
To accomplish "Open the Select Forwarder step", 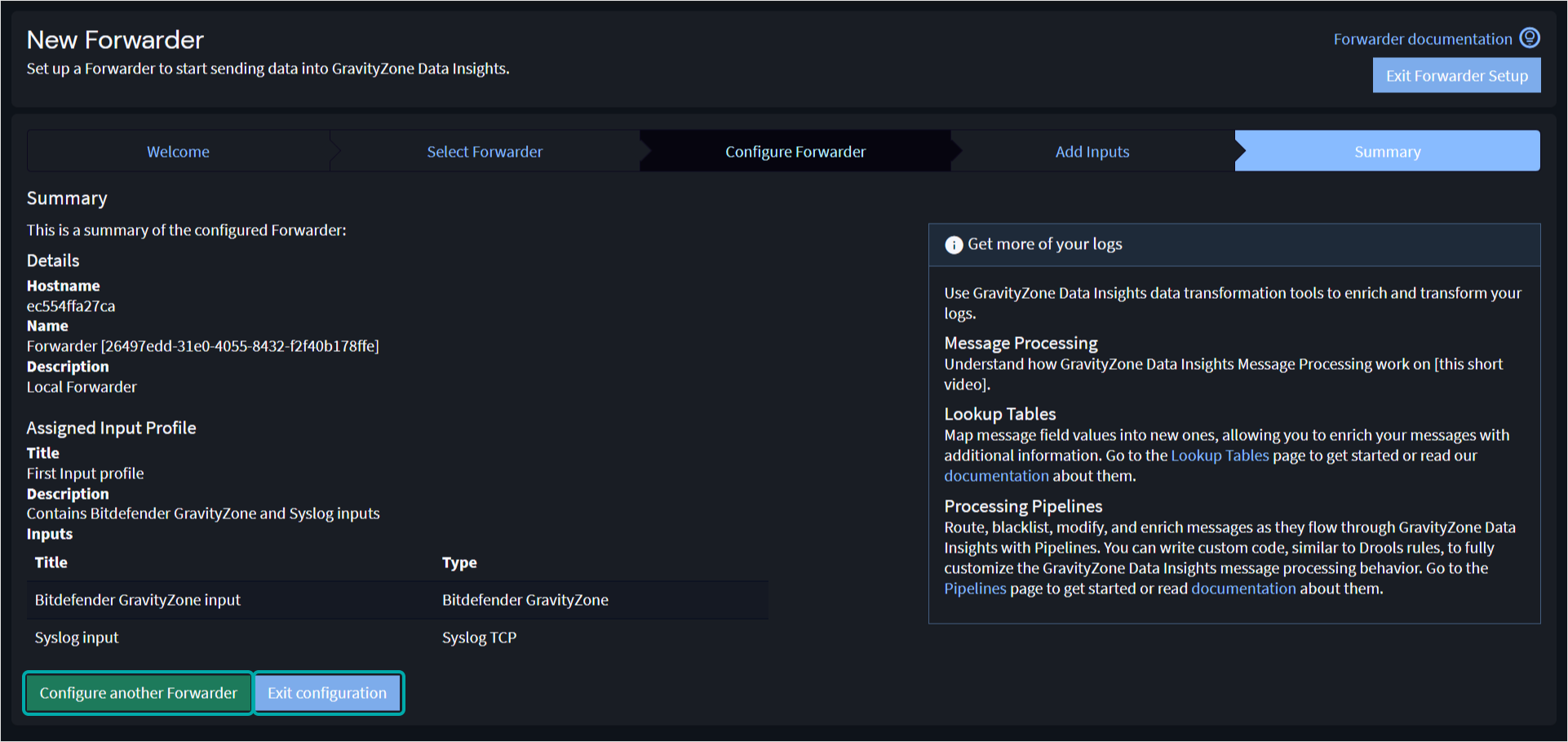I will 484,151.
